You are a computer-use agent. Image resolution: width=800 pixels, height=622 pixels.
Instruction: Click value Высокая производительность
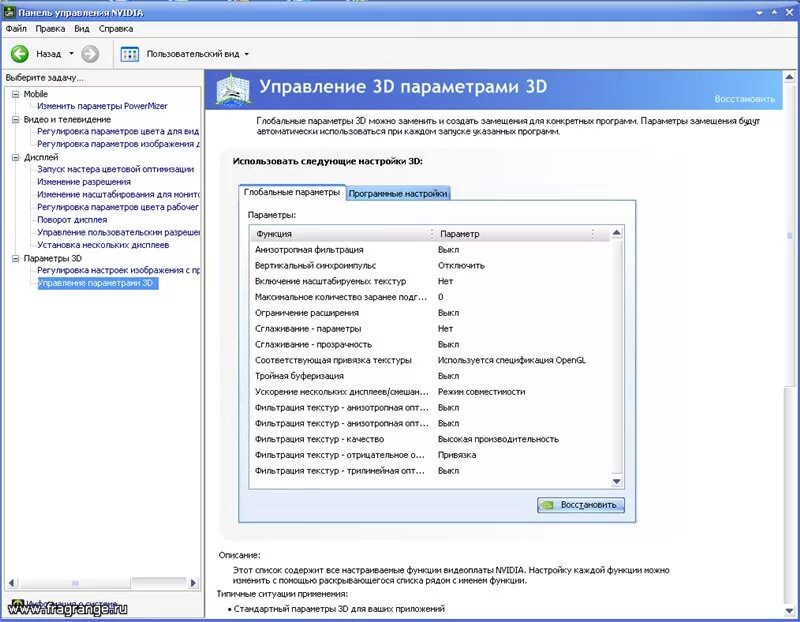click(x=498, y=439)
